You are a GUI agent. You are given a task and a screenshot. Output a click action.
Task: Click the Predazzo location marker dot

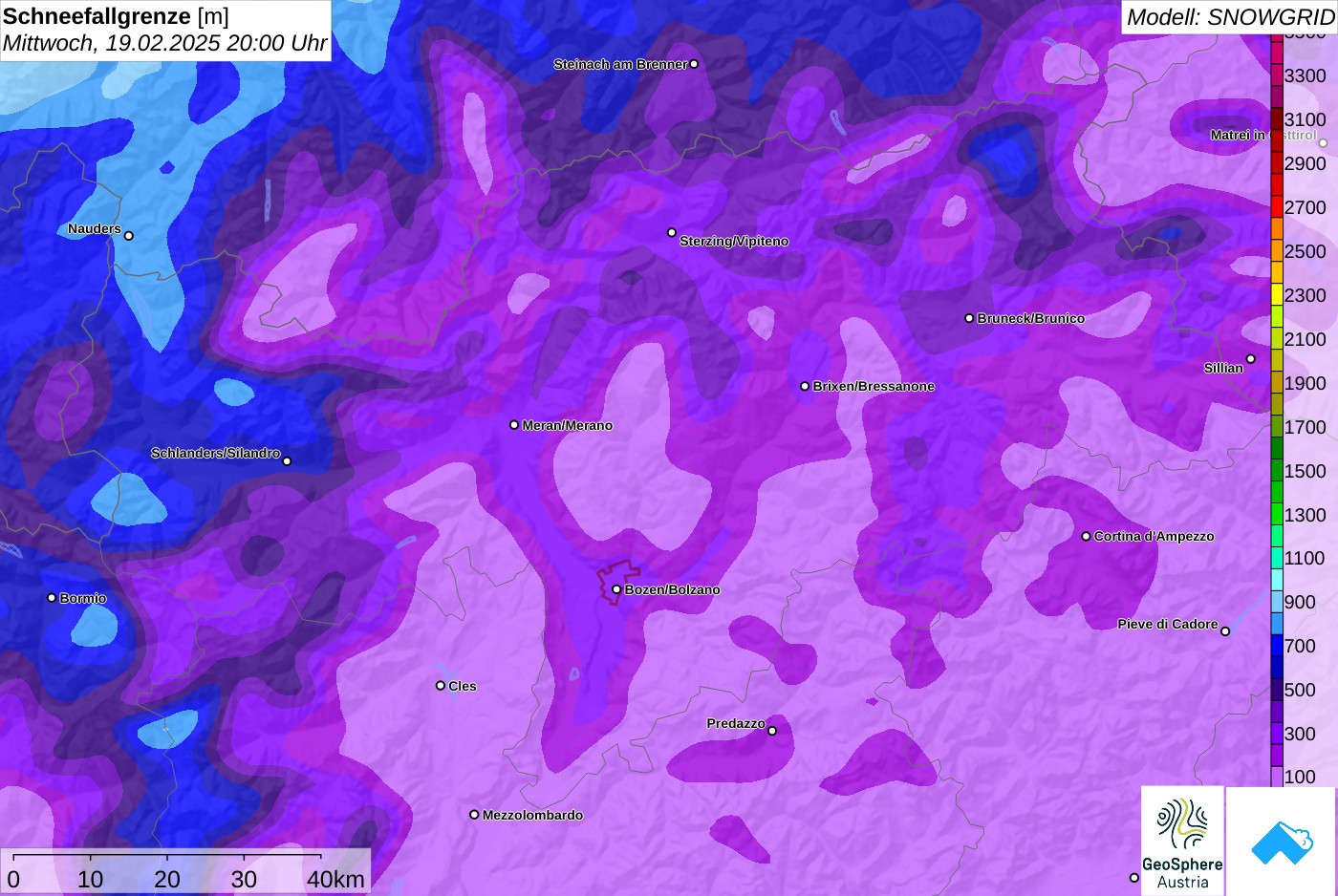772,731
